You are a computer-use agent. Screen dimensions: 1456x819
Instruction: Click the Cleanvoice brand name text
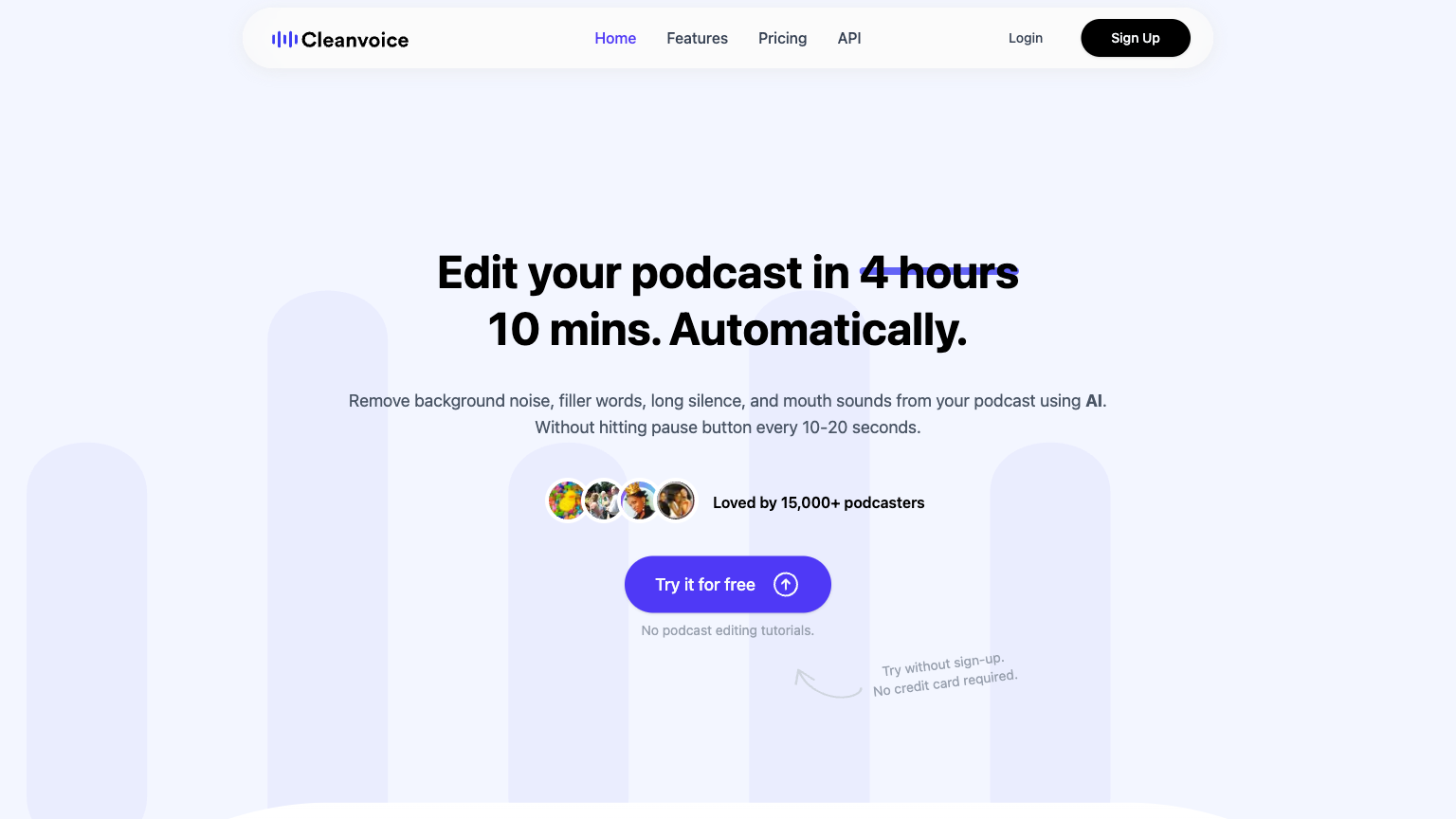(355, 39)
